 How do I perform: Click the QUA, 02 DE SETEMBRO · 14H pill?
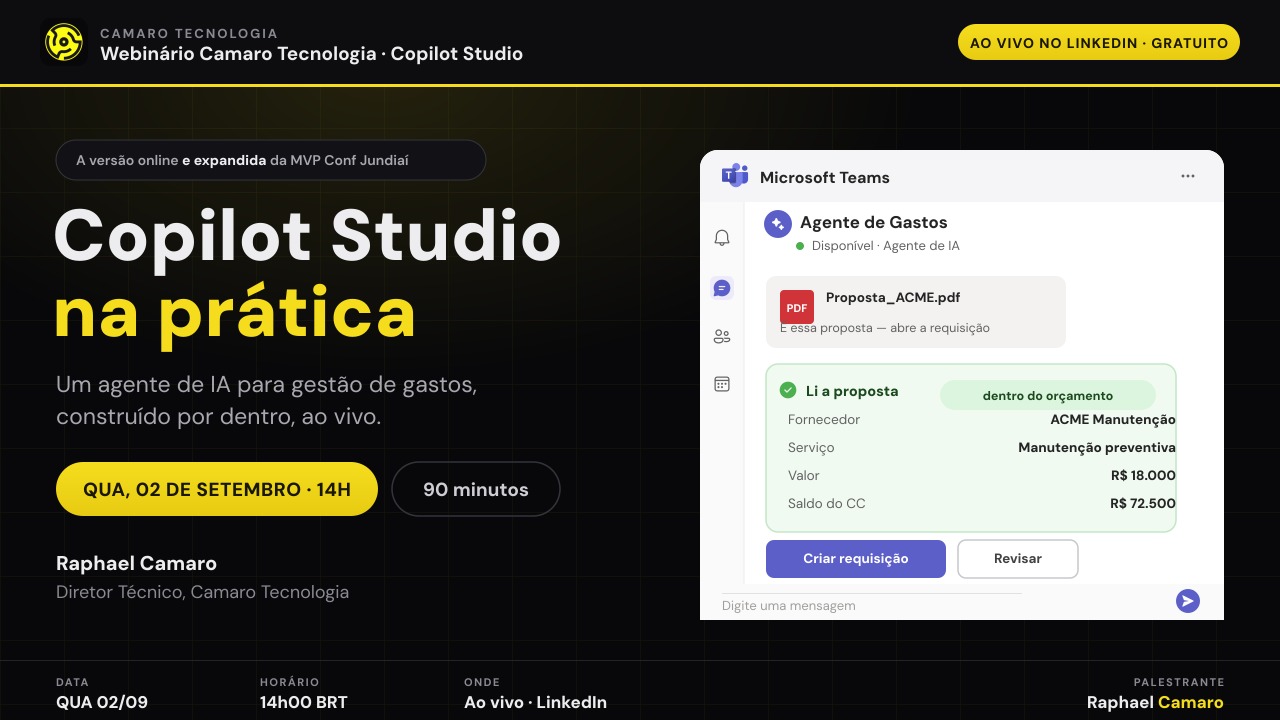pyautogui.click(x=217, y=489)
